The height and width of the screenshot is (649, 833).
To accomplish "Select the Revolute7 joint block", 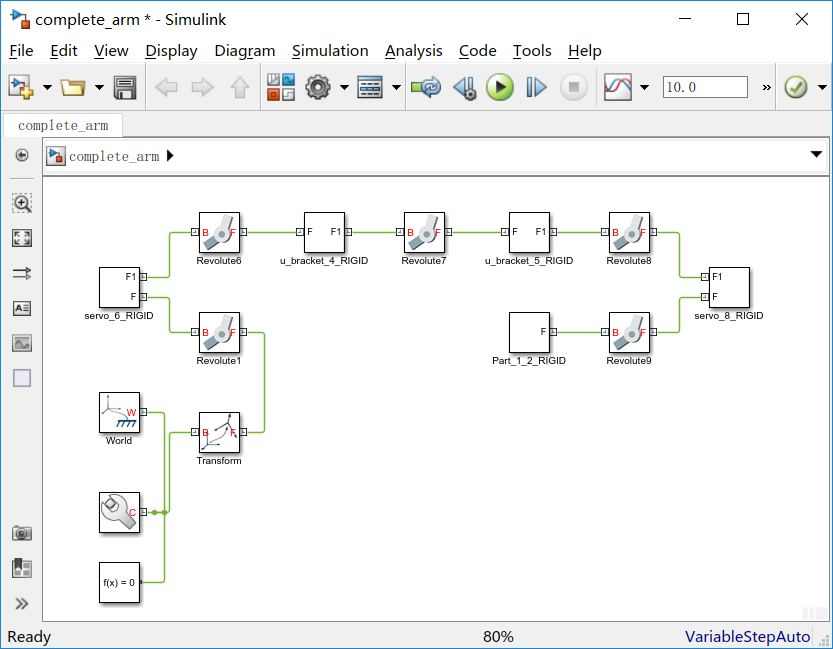I will point(424,233).
